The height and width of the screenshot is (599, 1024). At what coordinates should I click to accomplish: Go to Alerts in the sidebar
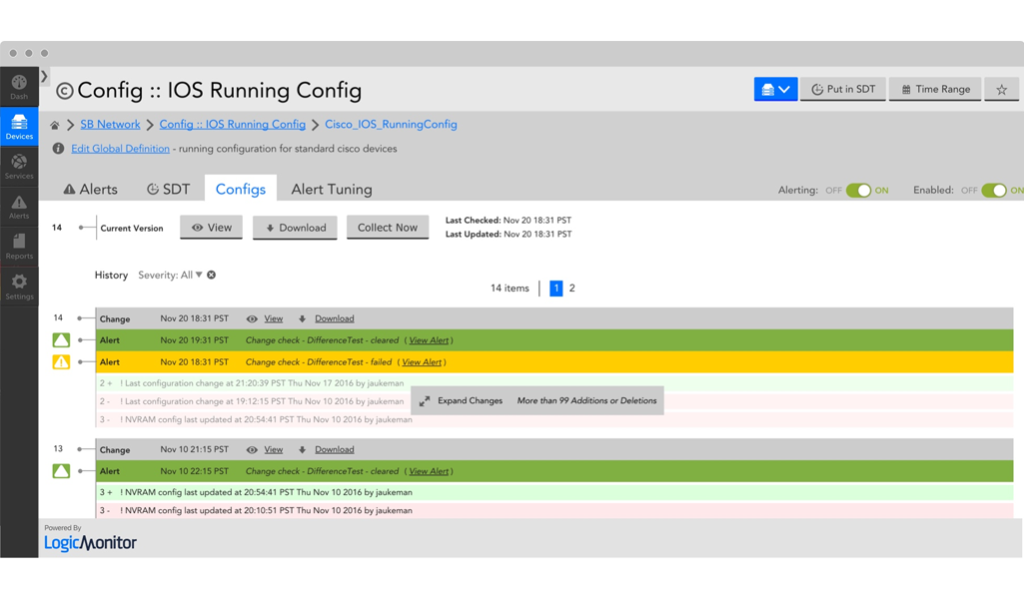point(19,207)
